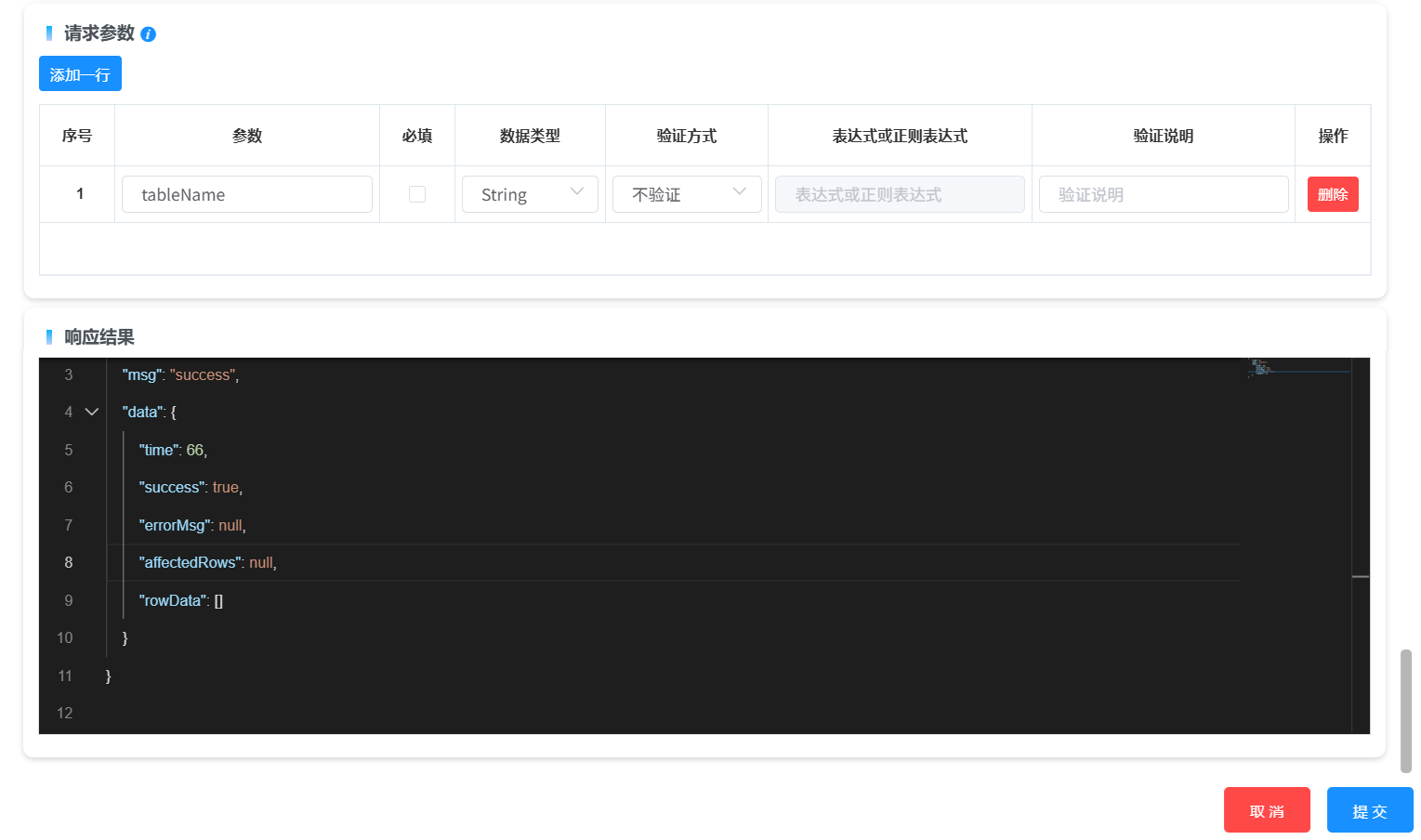
Task: Click the 数据类型 column header
Action: coord(530,136)
